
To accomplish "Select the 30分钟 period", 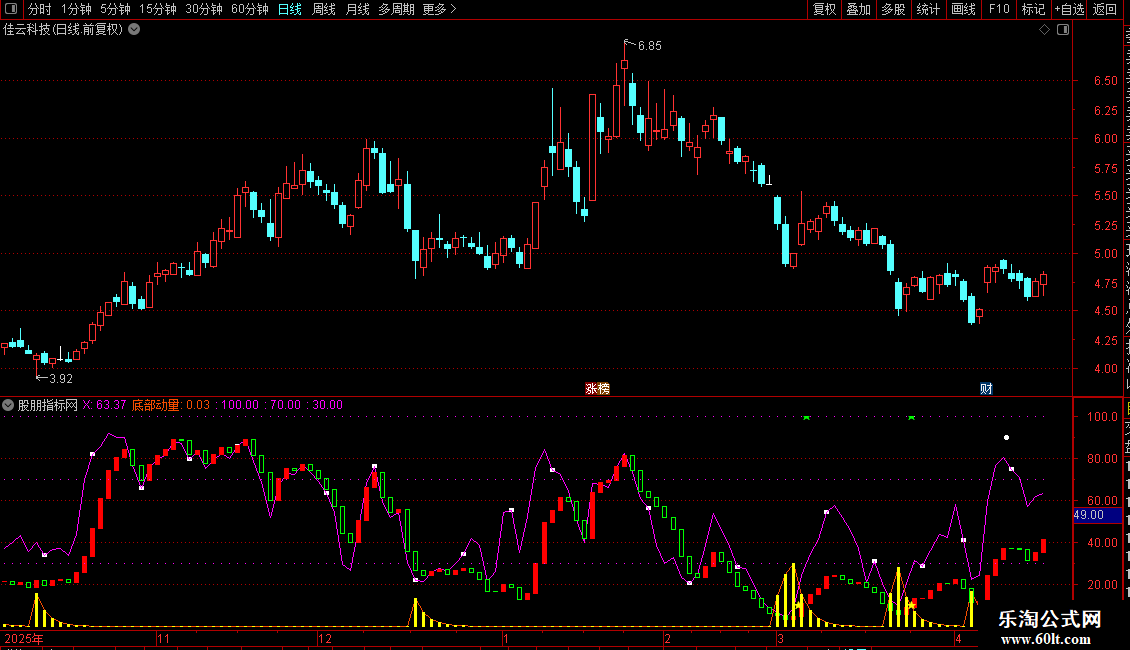I will tap(203, 9).
